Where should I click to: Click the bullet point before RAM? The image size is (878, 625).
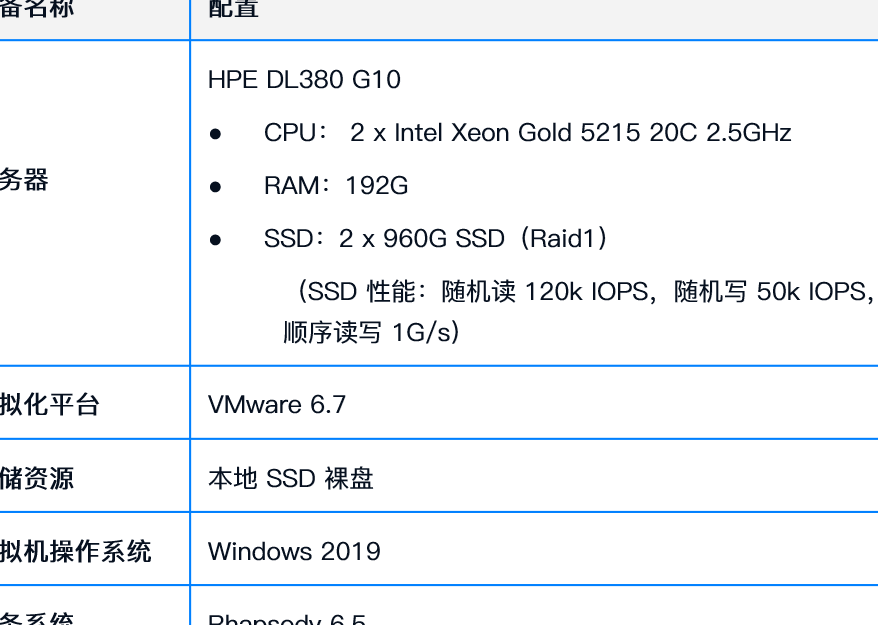pyautogui.click(x=215, y=187)
